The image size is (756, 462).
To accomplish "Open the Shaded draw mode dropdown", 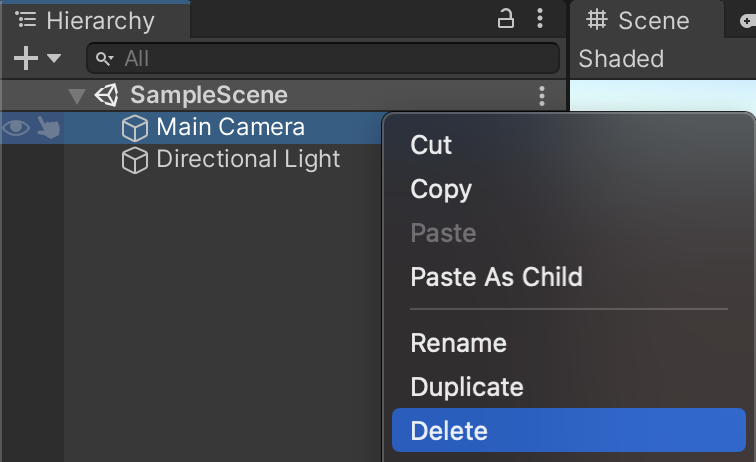I will tap(621, 59).
